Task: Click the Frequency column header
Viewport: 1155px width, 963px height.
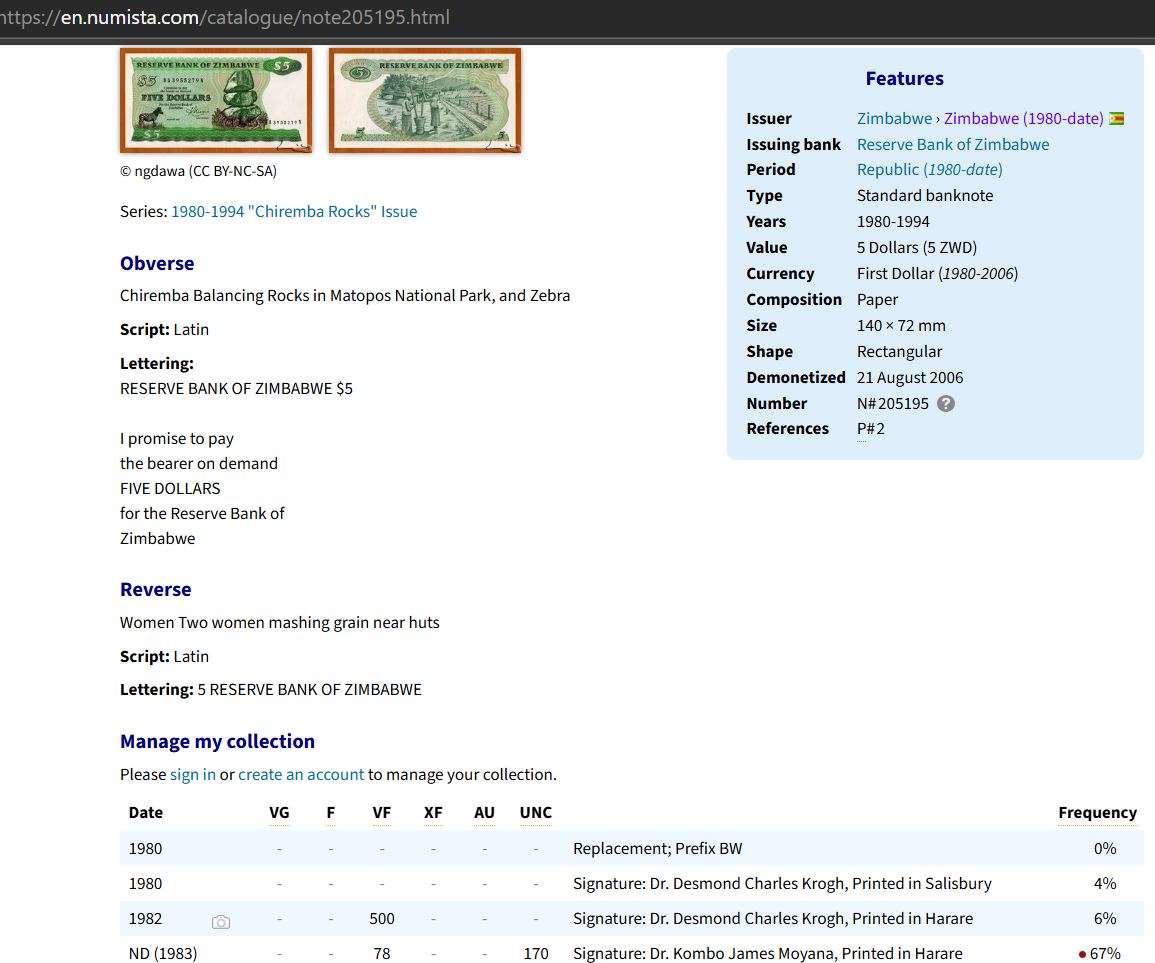Action: 1097,813
